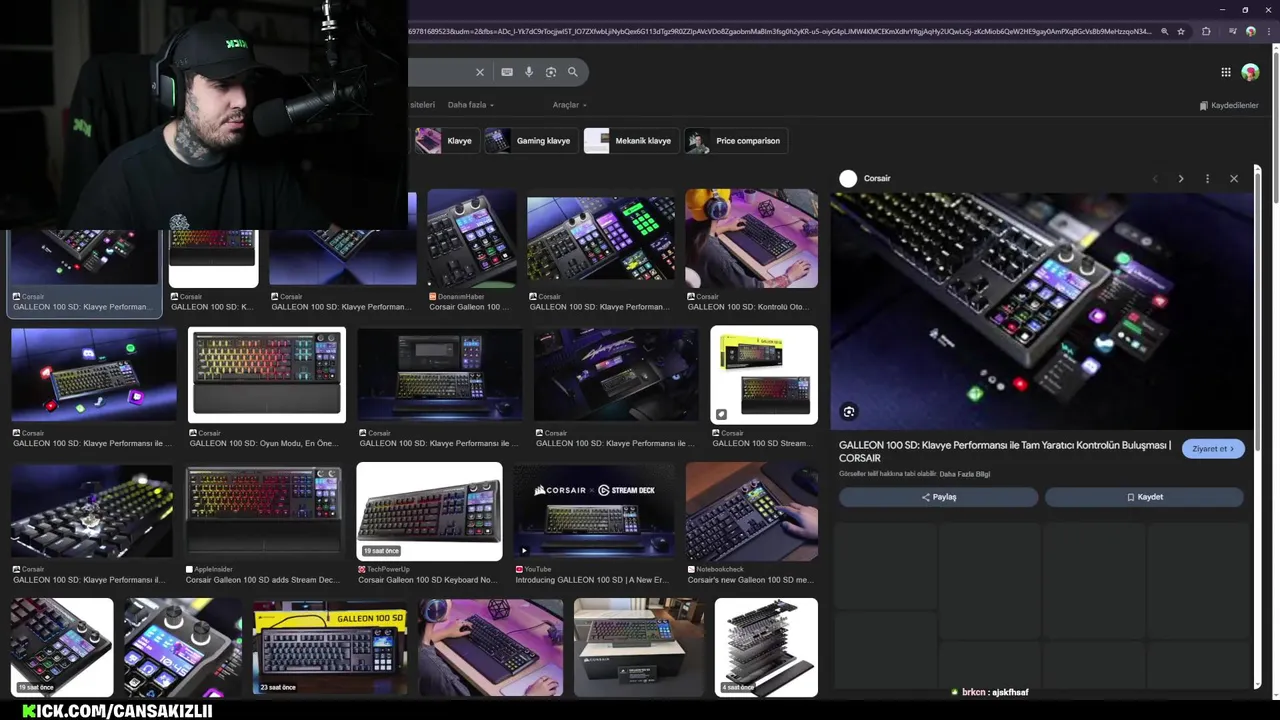Open Daha Fazla Bilgi copyright link

pyautogui.click(x=965, y=474)
